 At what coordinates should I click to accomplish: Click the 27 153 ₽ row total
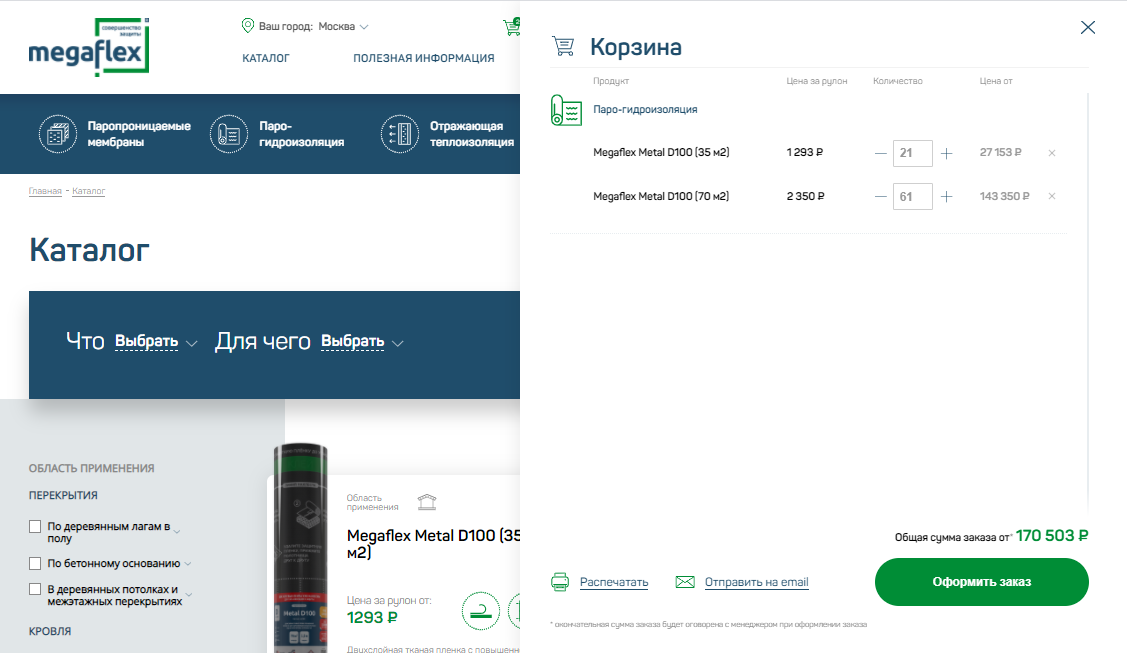coord(1000,152)
